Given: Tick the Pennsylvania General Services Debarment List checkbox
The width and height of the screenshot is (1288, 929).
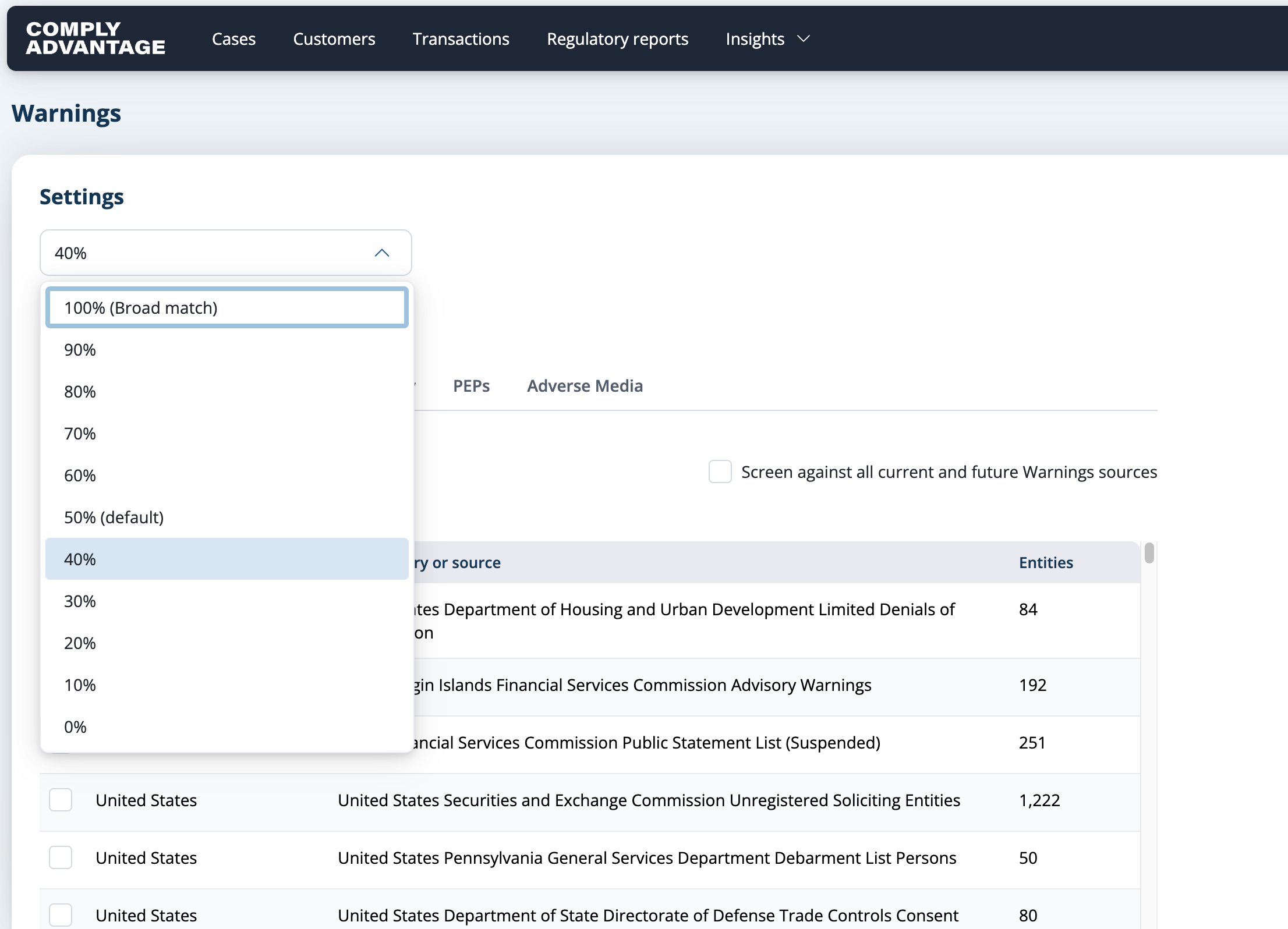Looking at the screenshot, I should tap(61, 857).
